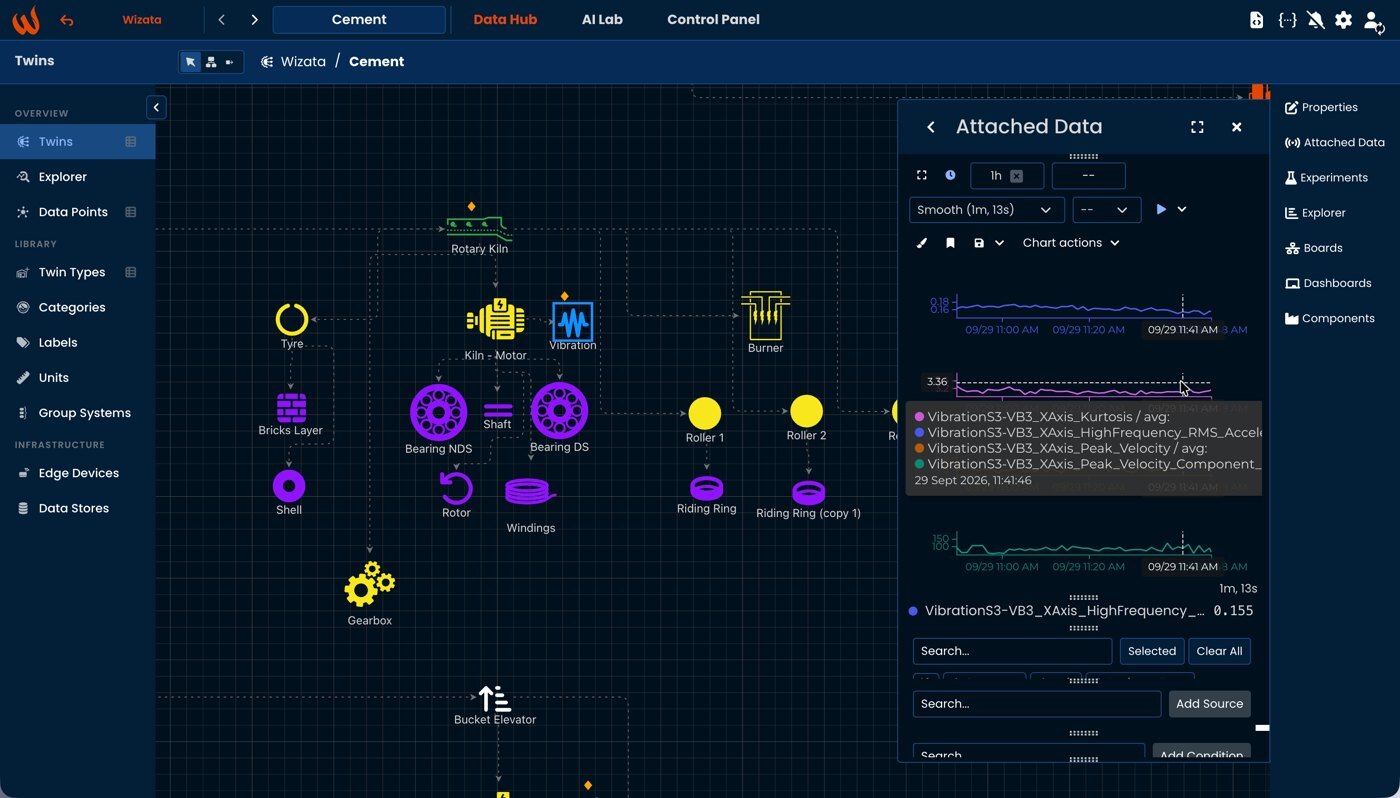Image resolution: width=1400 pixels, height=798 pixels.
Task: Open the notifications muted bell icon
Action: (1315, 20)
